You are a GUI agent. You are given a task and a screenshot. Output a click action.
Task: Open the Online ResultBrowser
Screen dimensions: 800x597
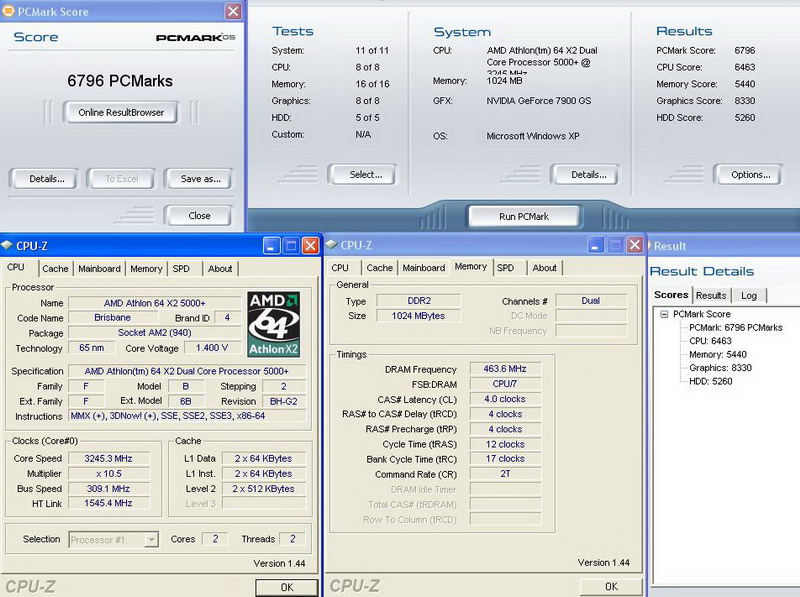pos(121,113)
